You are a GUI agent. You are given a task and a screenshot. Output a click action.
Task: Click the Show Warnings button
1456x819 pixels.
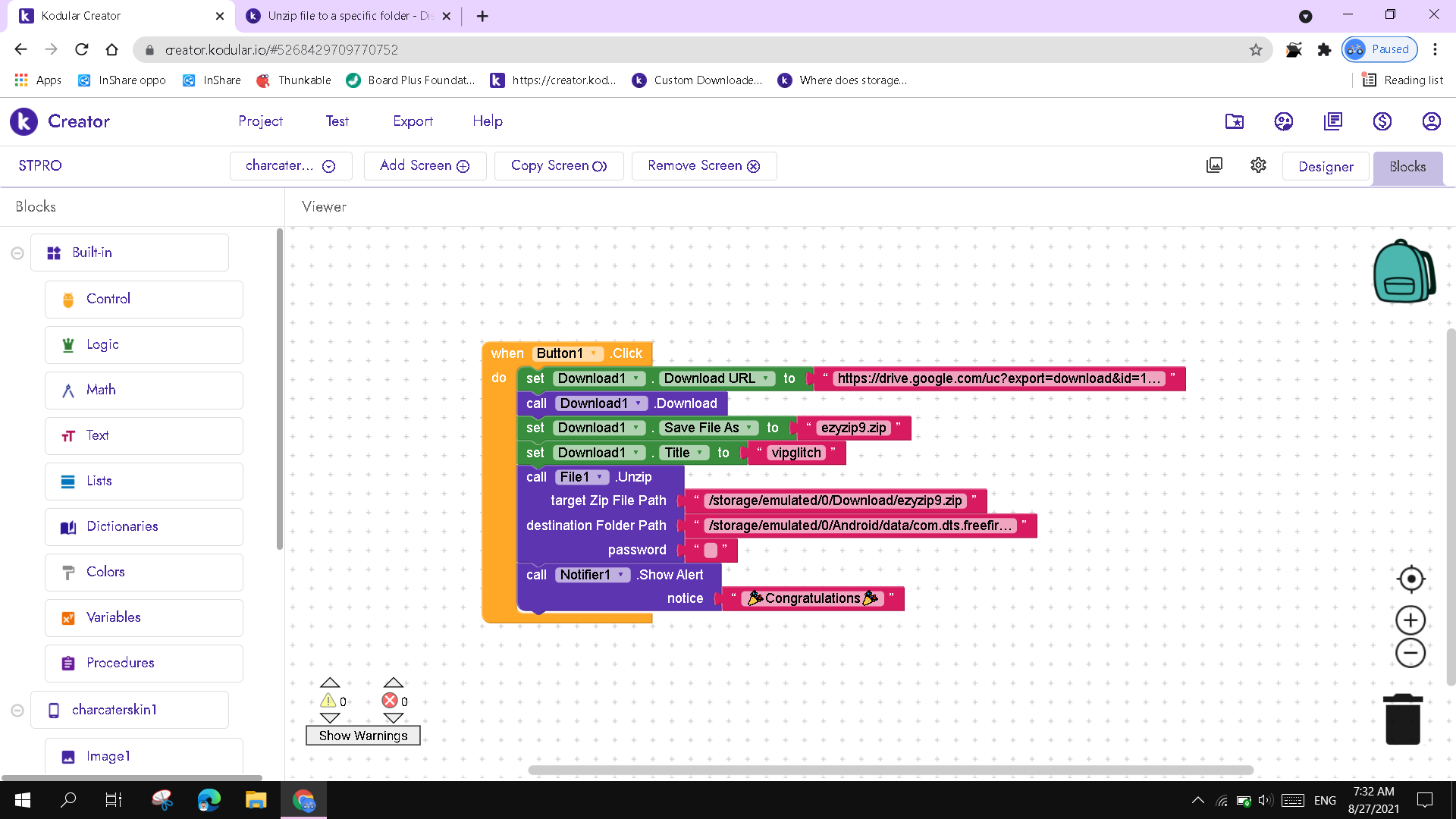click(x=362, y=736)
